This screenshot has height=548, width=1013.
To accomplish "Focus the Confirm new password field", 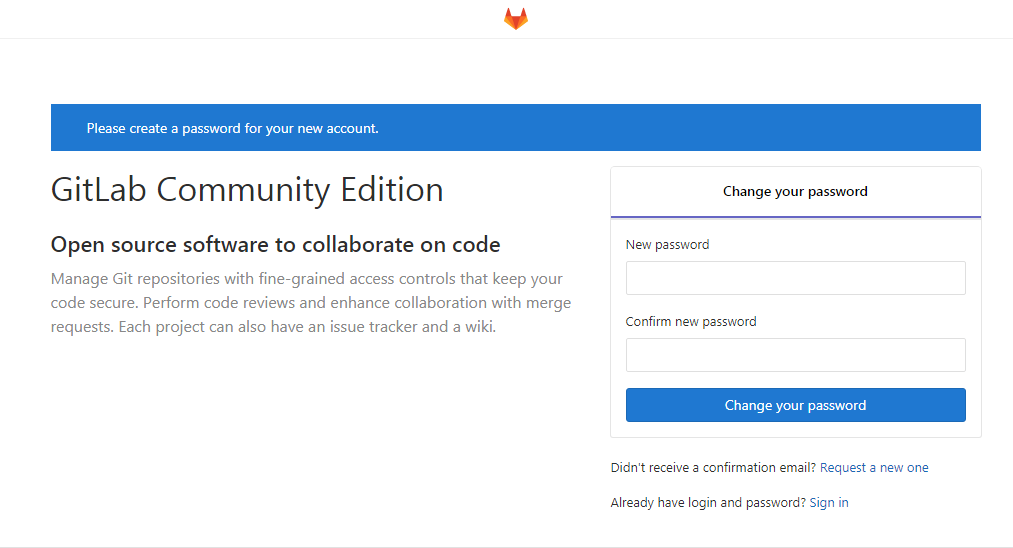I will (x=795, y=355).
